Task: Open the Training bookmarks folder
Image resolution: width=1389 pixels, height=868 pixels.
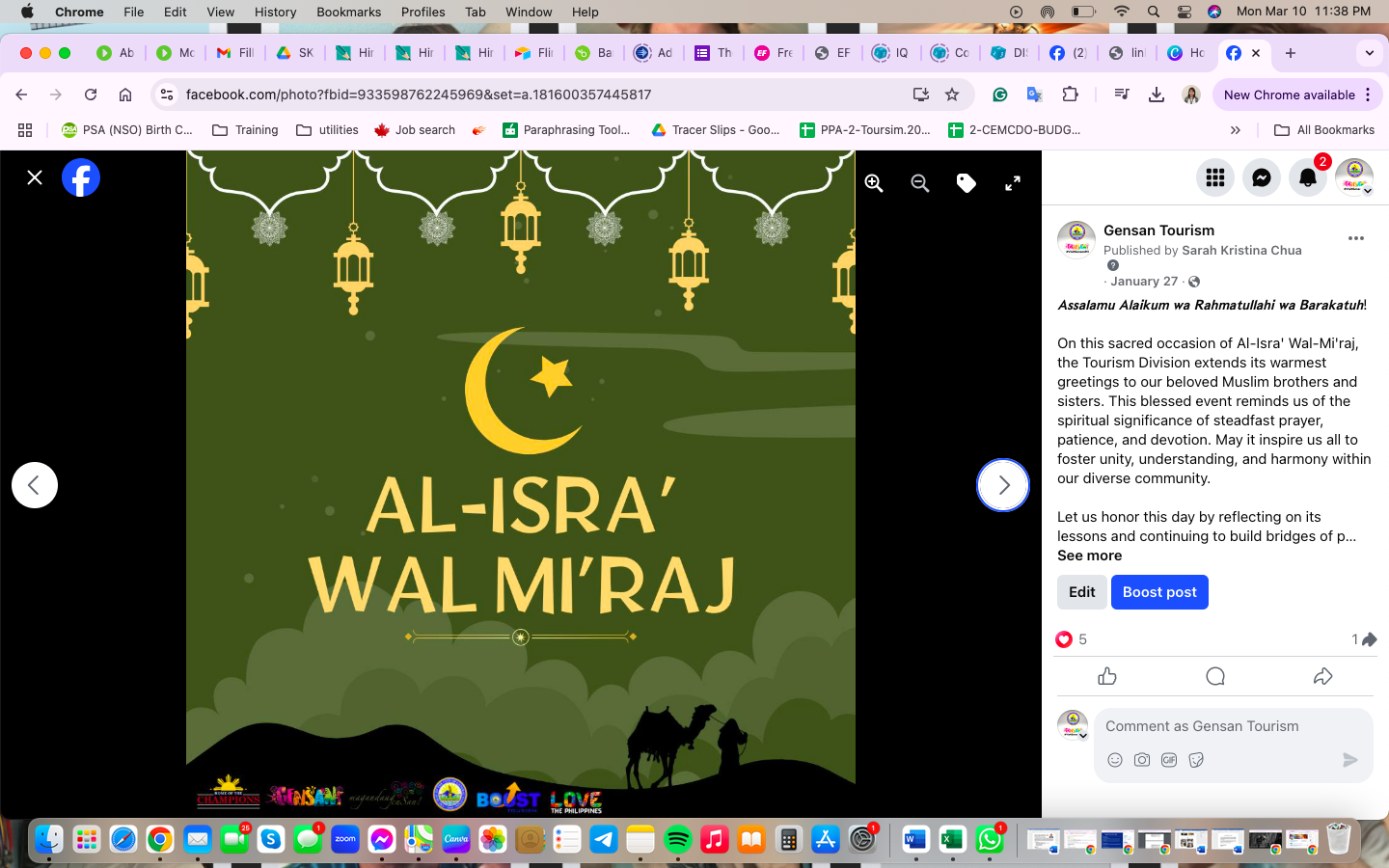Action: (245, 130)
